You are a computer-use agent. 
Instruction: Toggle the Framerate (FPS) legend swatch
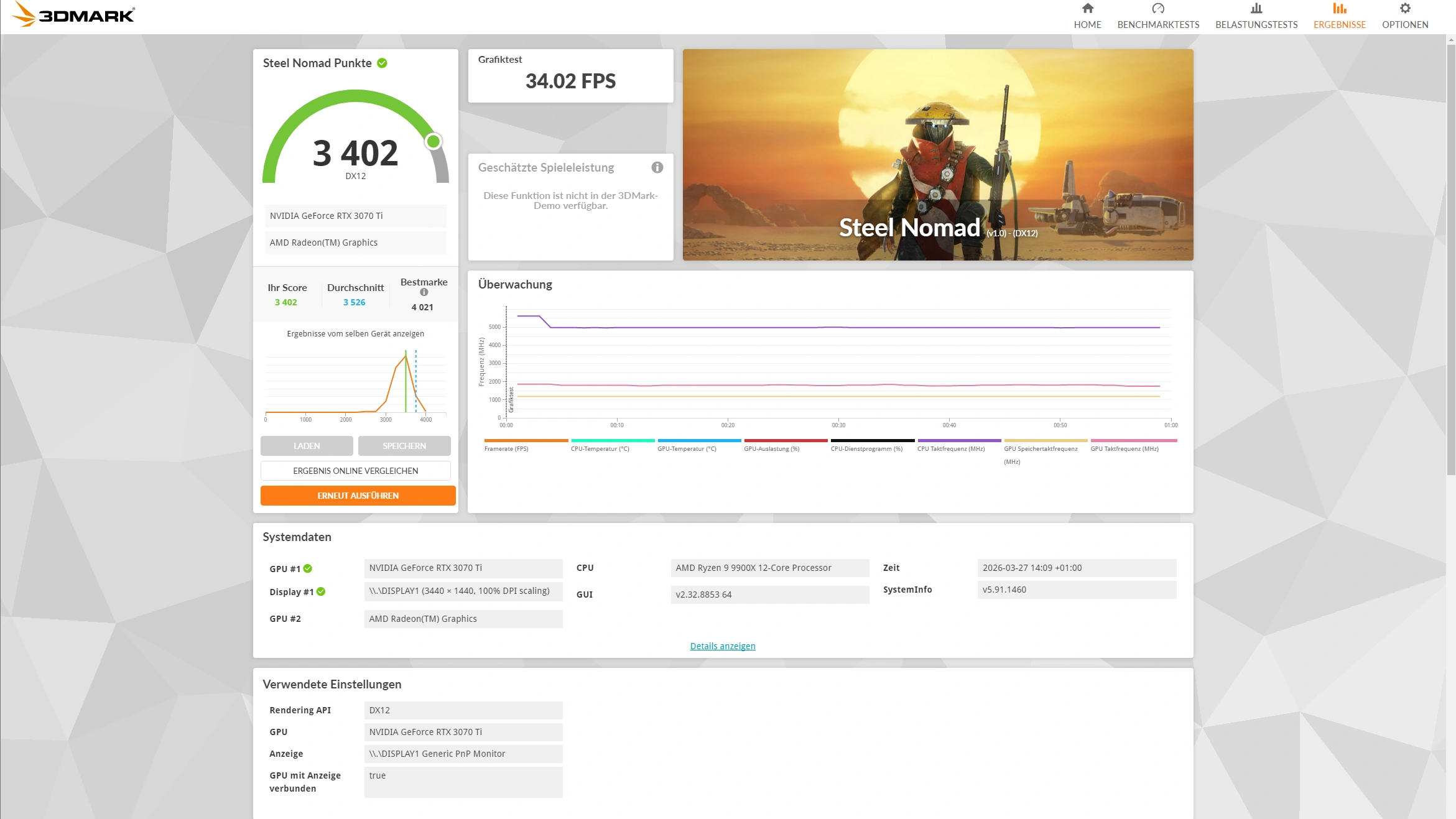point(526,441)
